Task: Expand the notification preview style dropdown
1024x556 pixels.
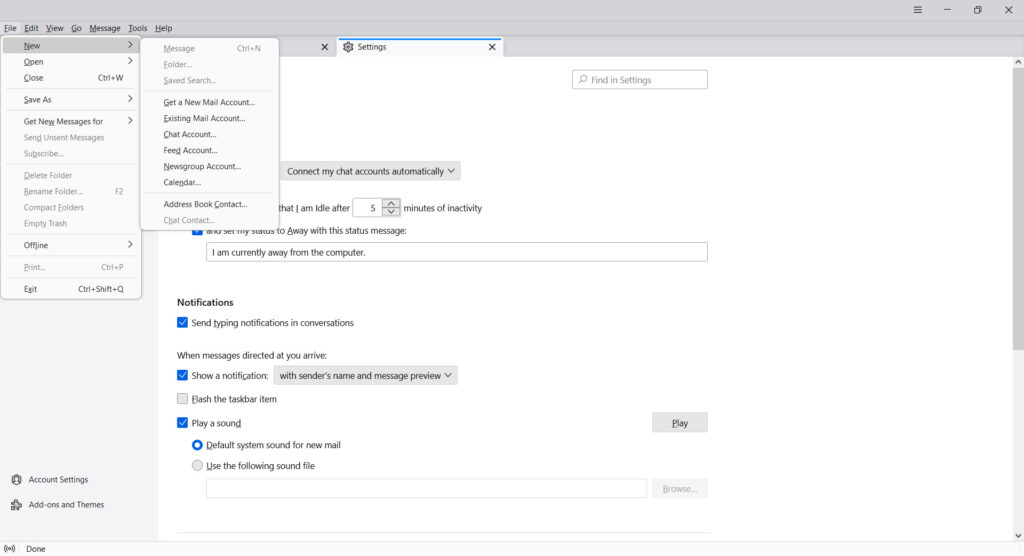Action: tap(365, 376)
